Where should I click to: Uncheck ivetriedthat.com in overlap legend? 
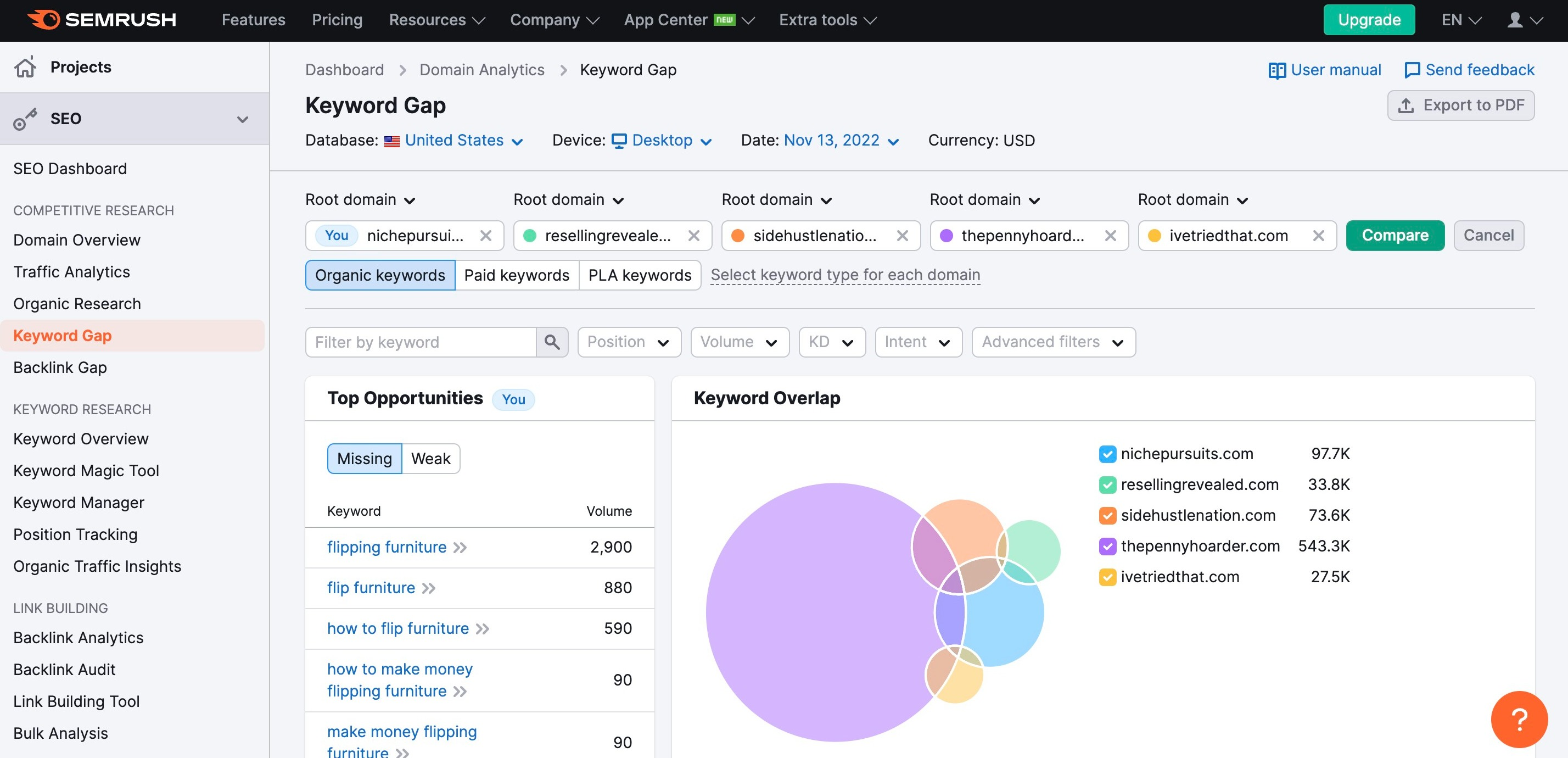[1108, 577]
